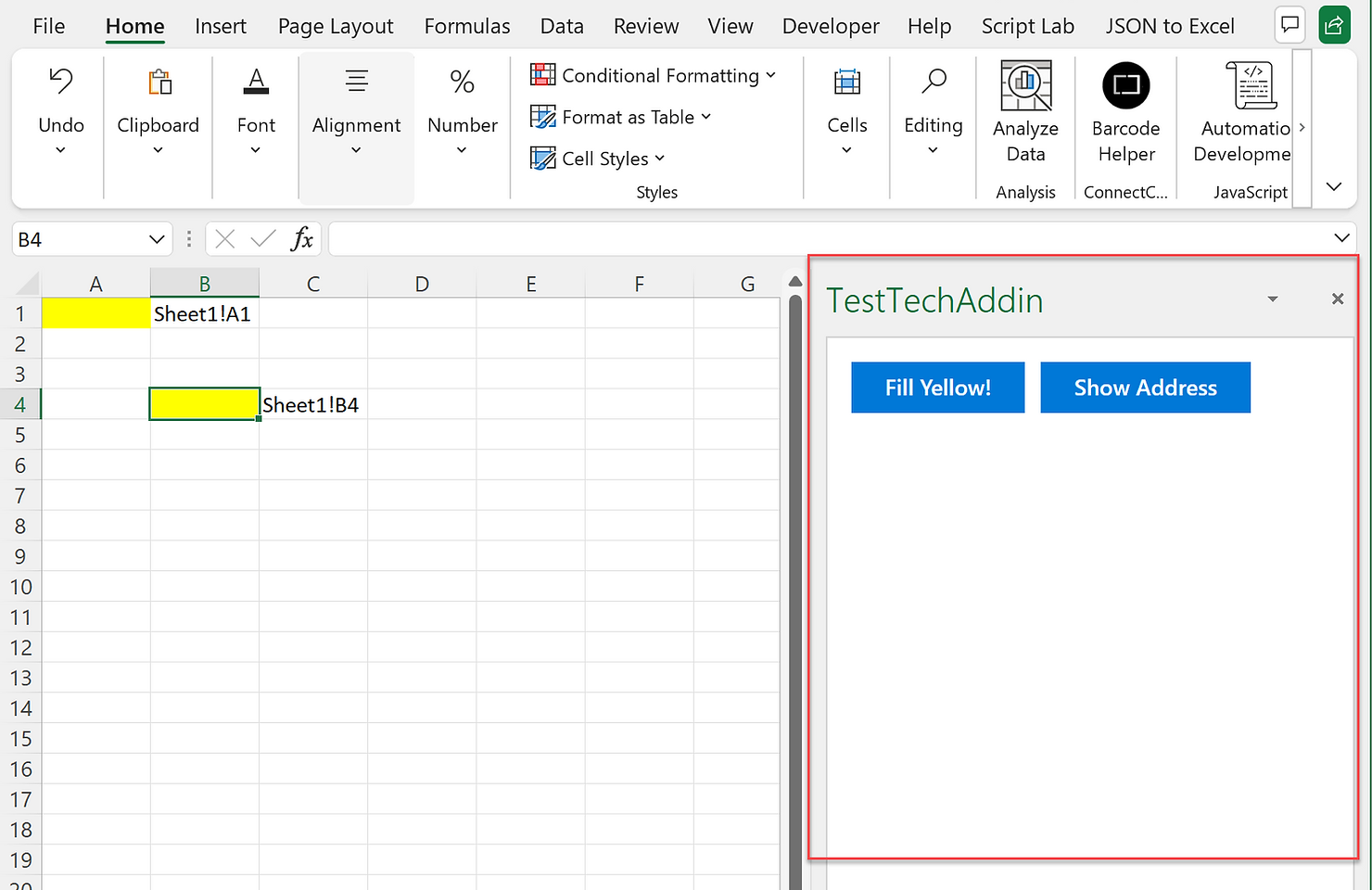The height and width of the screenshot is (890, 1372).
Task: Select column G header
Action: 738,284
